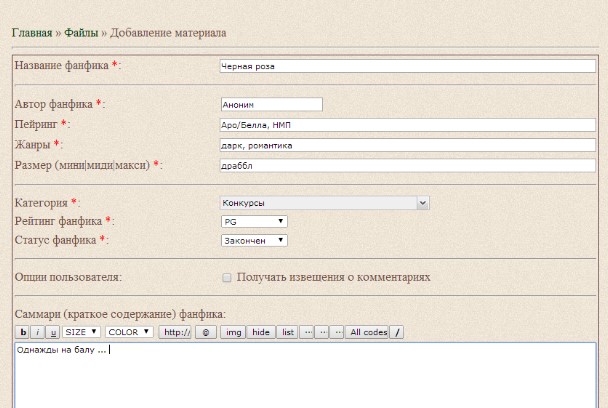Open the Файлы breadcrumb link
Viewport: 608px width, 408px height.
[81, 33]
